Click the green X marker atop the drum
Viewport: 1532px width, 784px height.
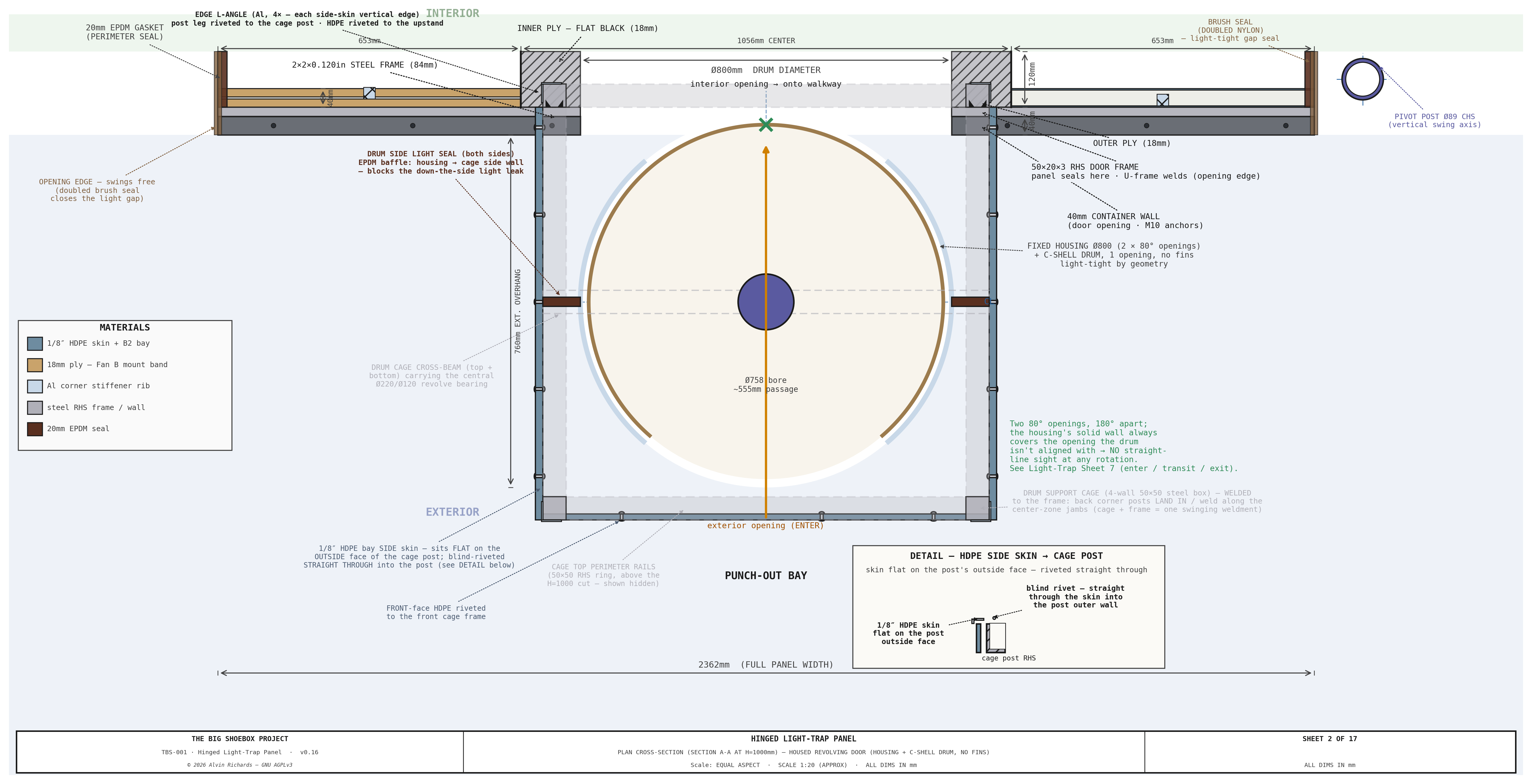[766, 125]
